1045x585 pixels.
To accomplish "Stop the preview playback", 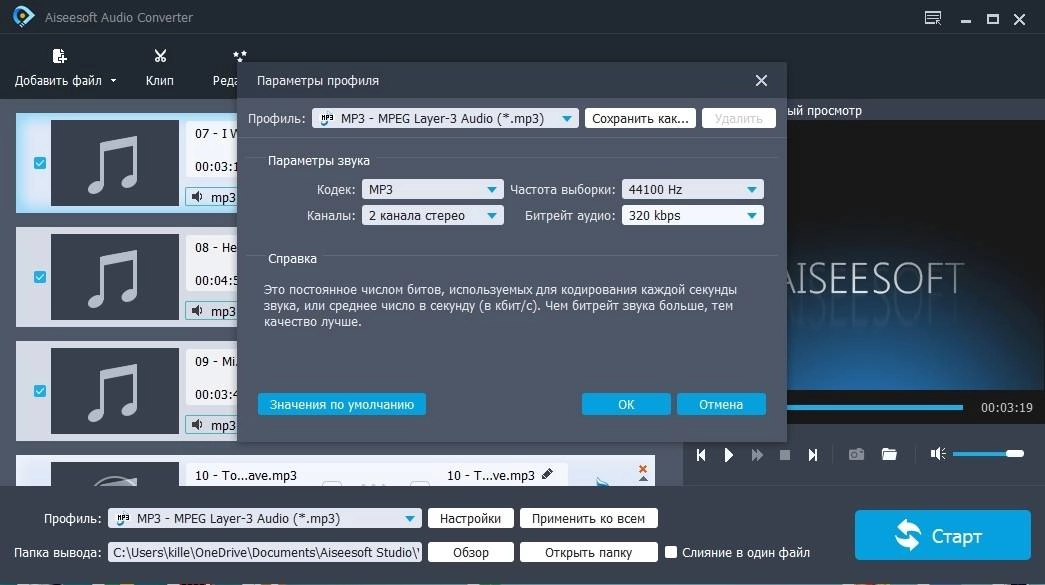I will 785,455.
